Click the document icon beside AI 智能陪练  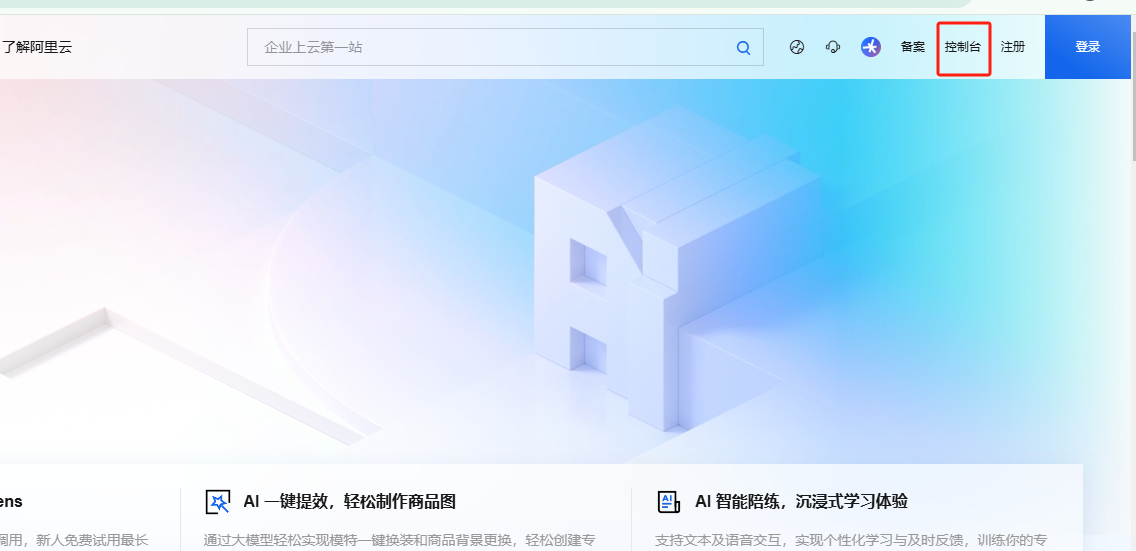tap(669, 502)
